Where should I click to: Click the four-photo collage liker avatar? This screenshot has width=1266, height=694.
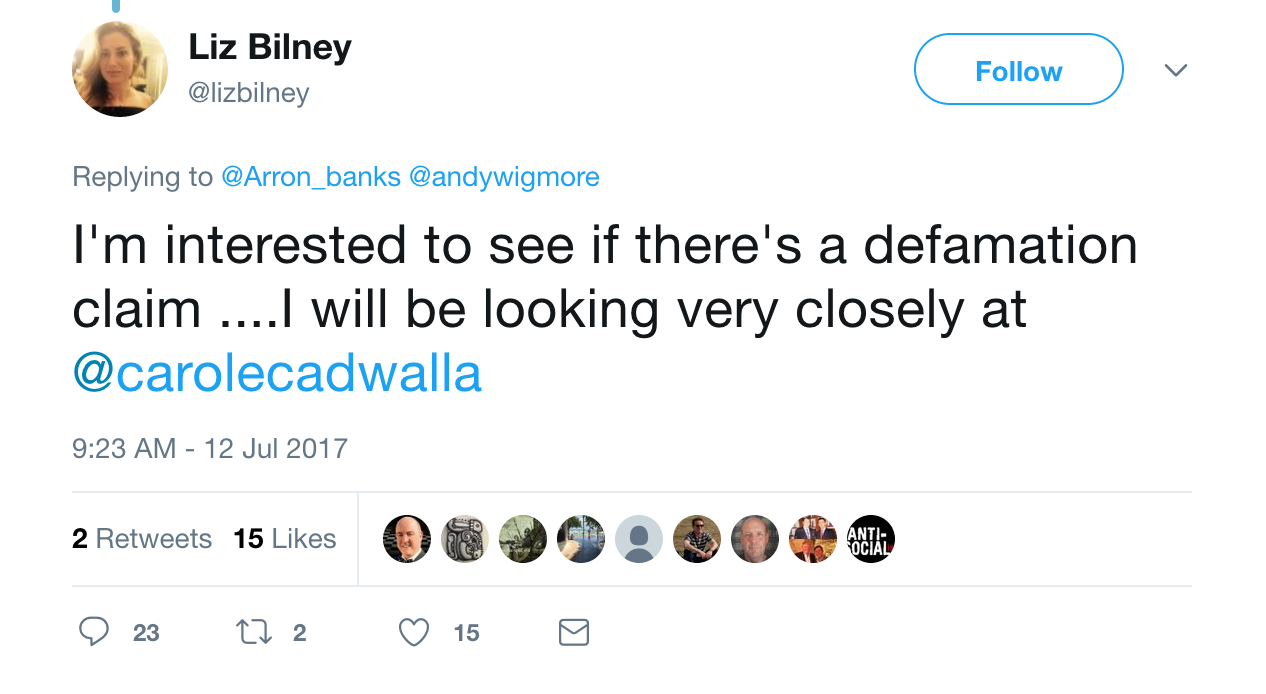(x=813, y=539)
